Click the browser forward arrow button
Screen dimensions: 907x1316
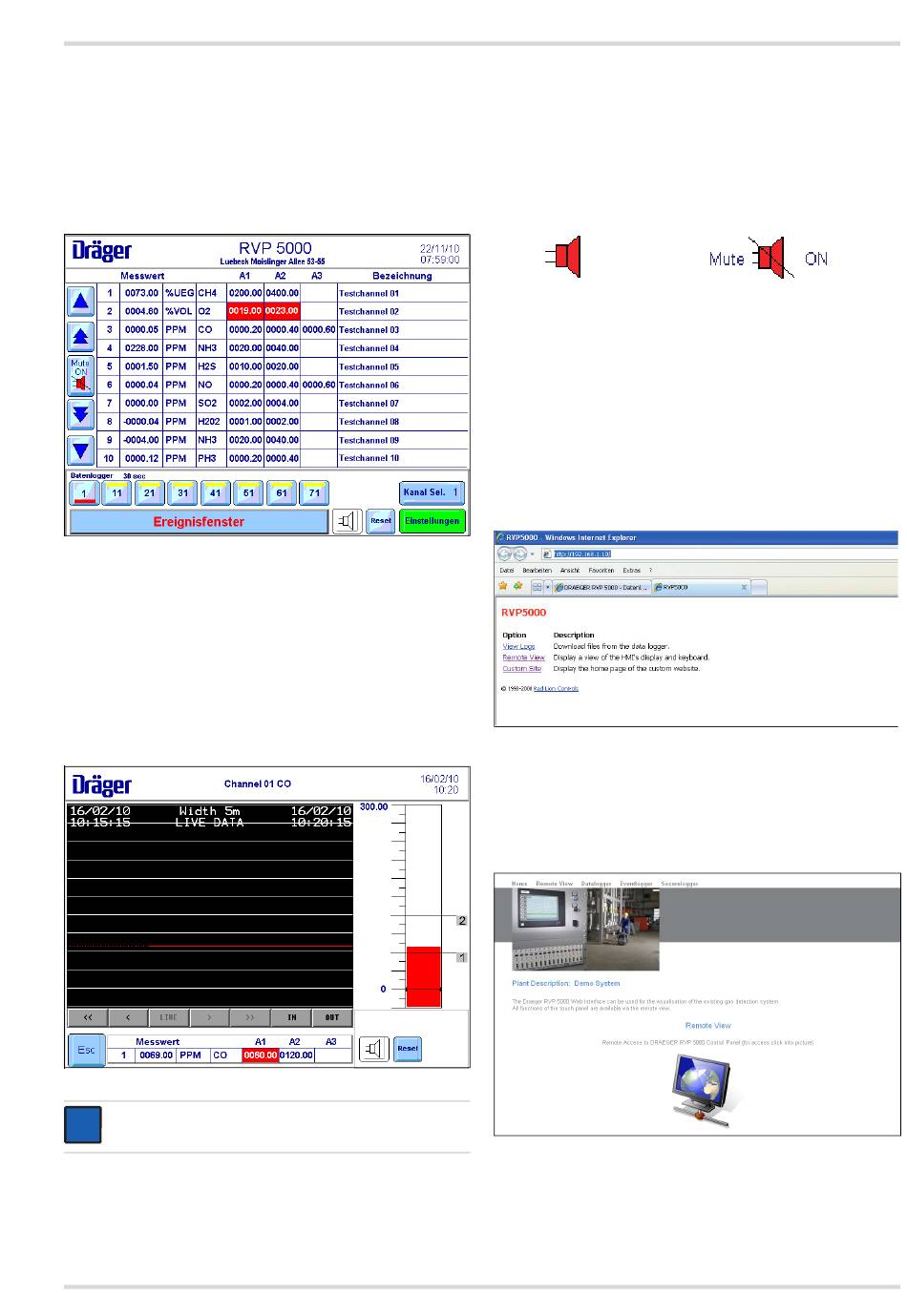coord(520,554)
